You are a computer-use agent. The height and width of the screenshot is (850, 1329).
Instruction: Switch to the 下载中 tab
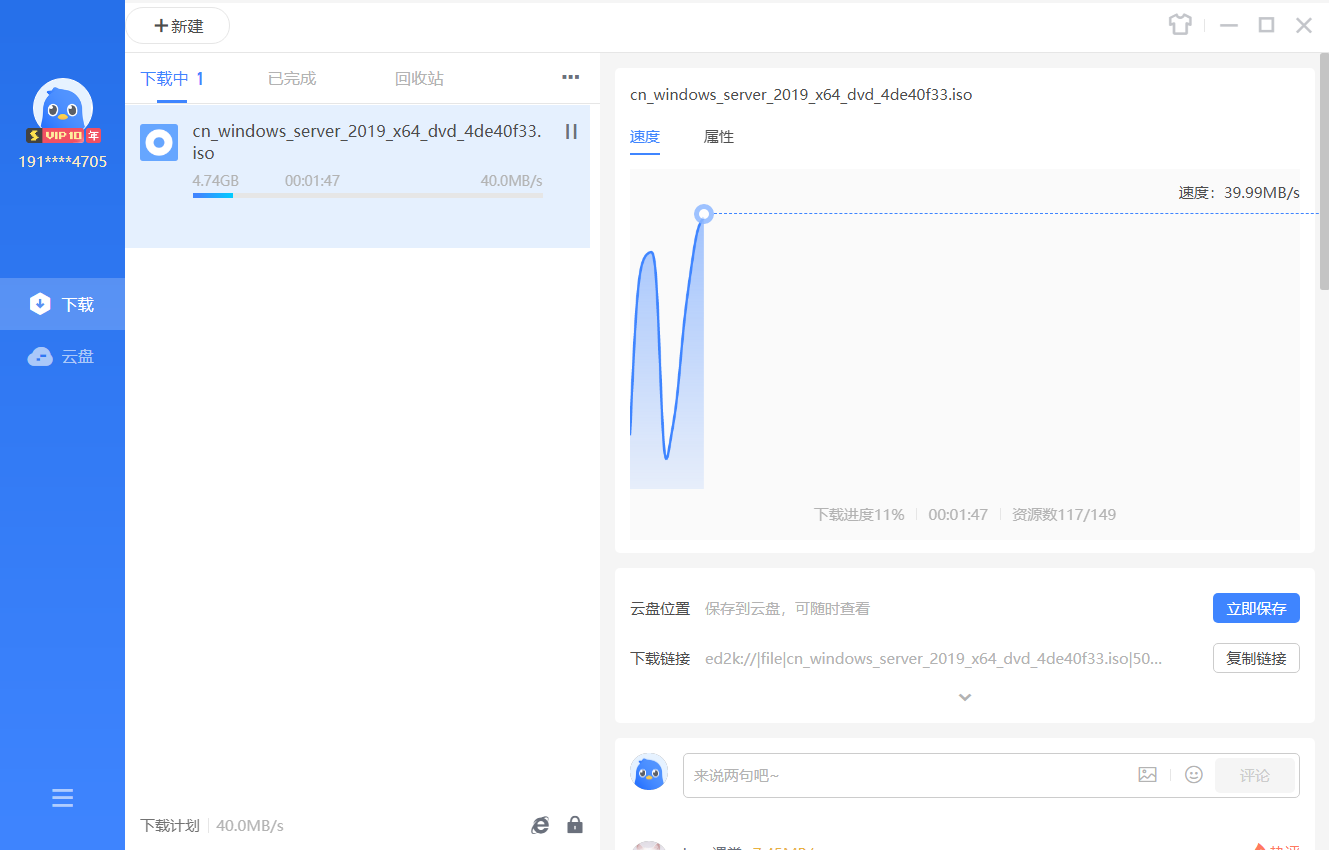tap(172, 79)
